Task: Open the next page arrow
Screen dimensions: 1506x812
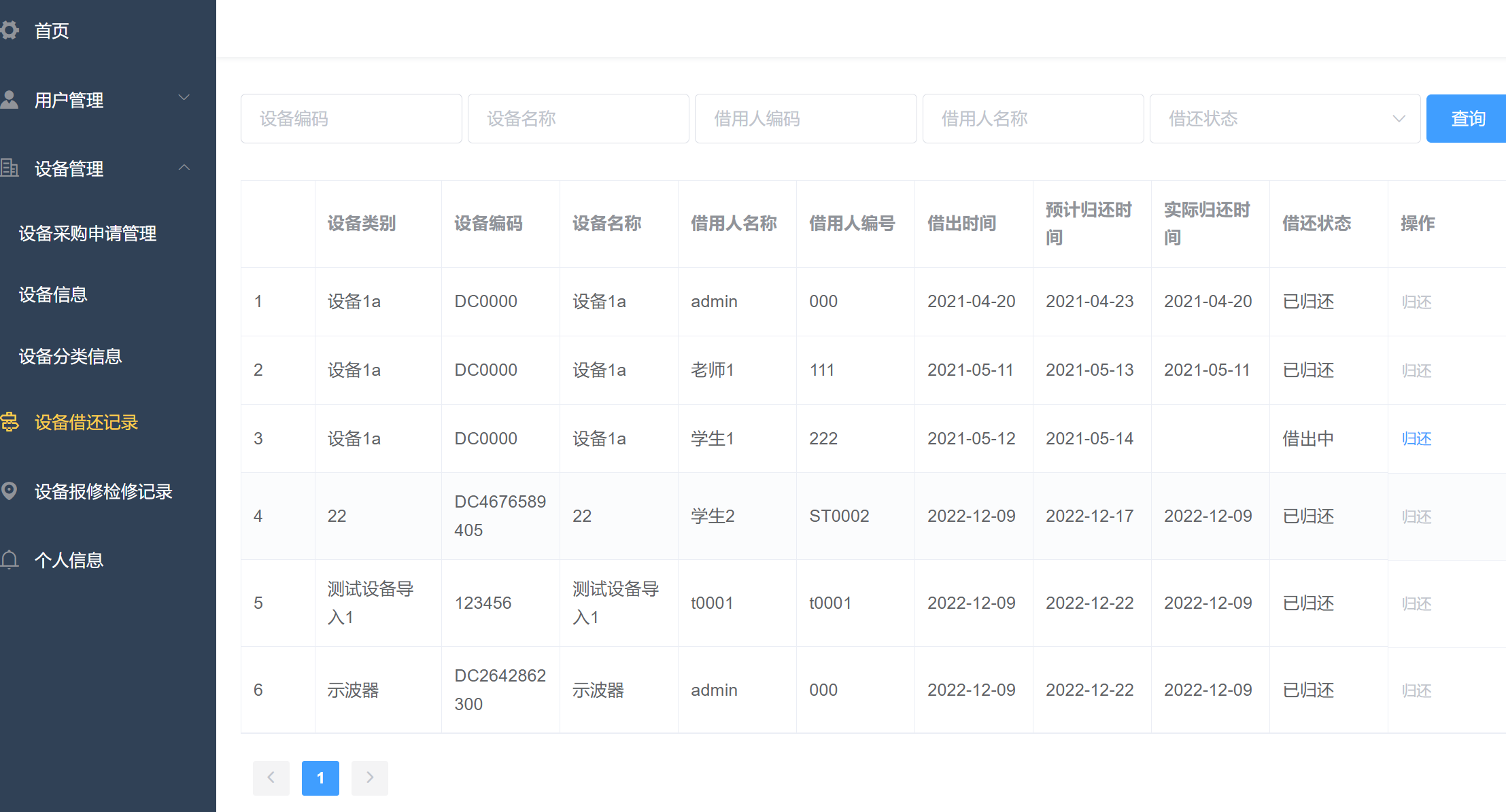Action: coord(369,778)
